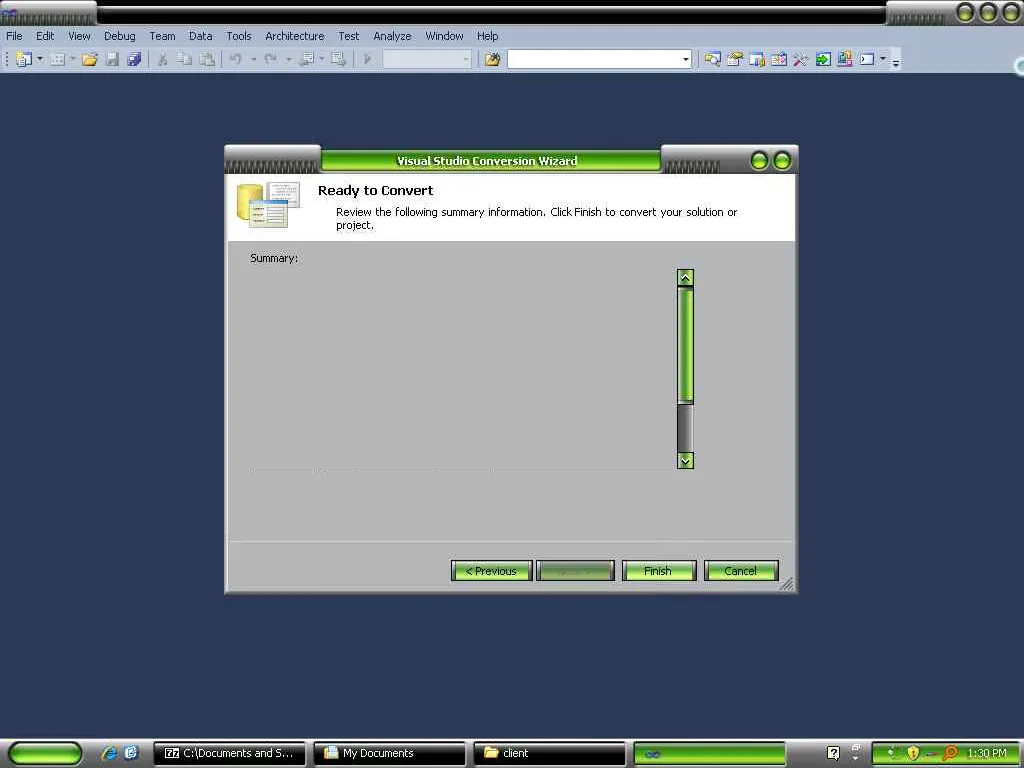The width and height of the screenshot is (1024, 768).
Task: Click the Add New Item toolbar icon
Action: tap(57, 59)
